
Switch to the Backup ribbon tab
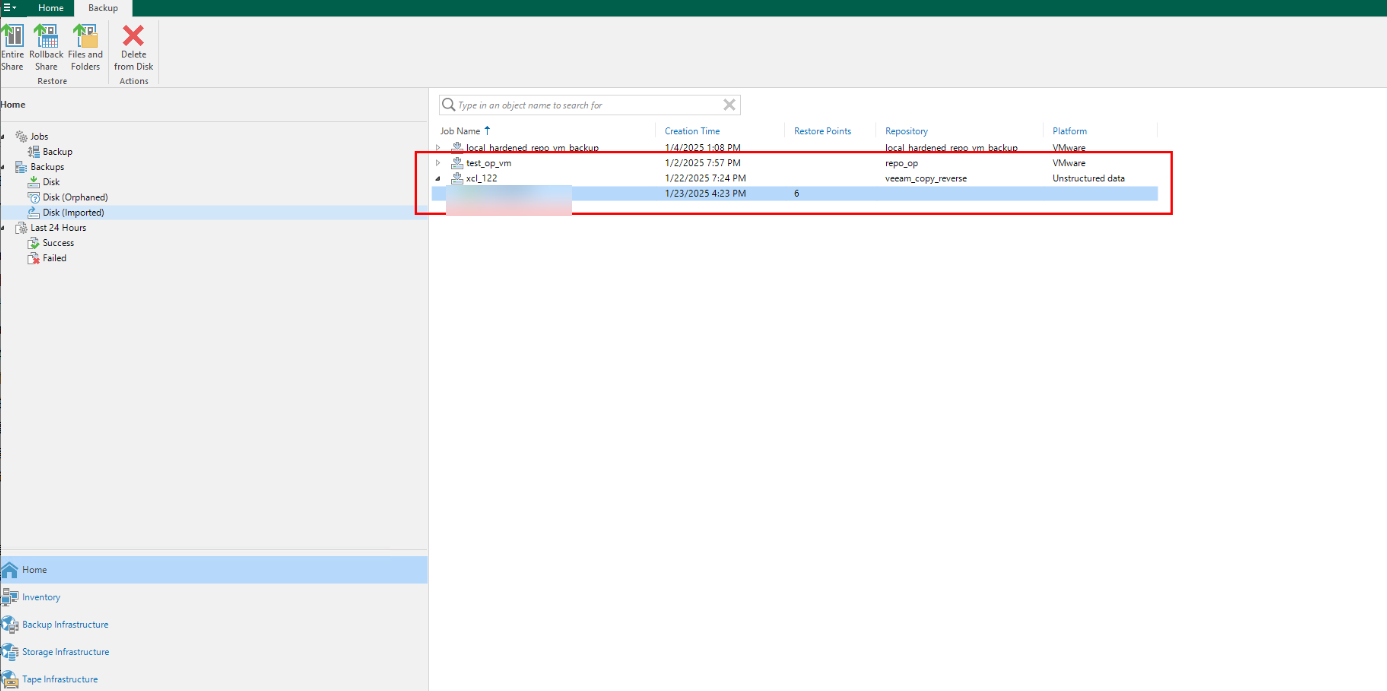102,8
